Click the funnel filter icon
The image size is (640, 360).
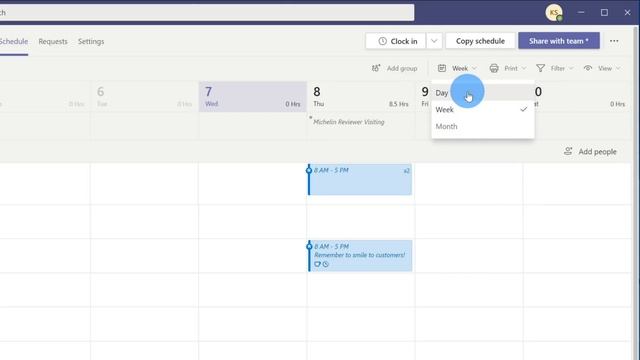tap(540, 68)
